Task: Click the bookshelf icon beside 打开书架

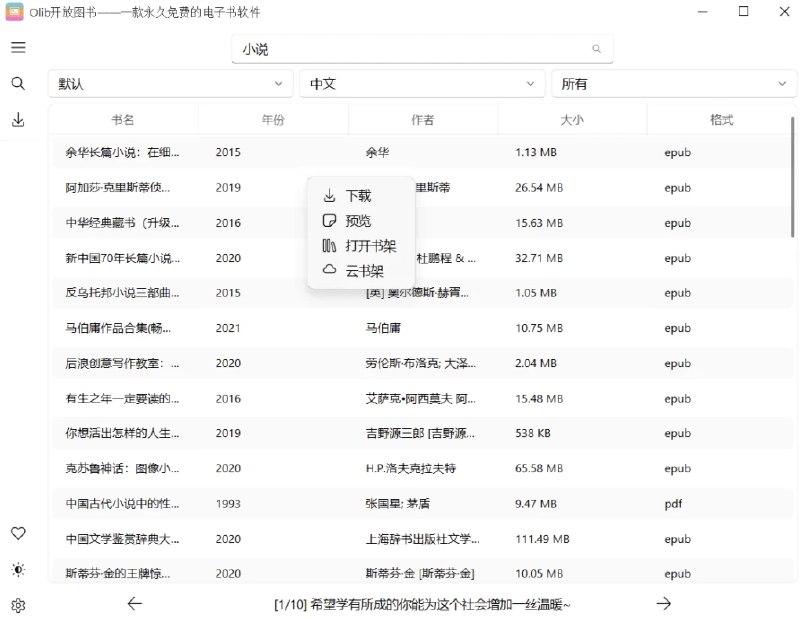Action: 330,244
